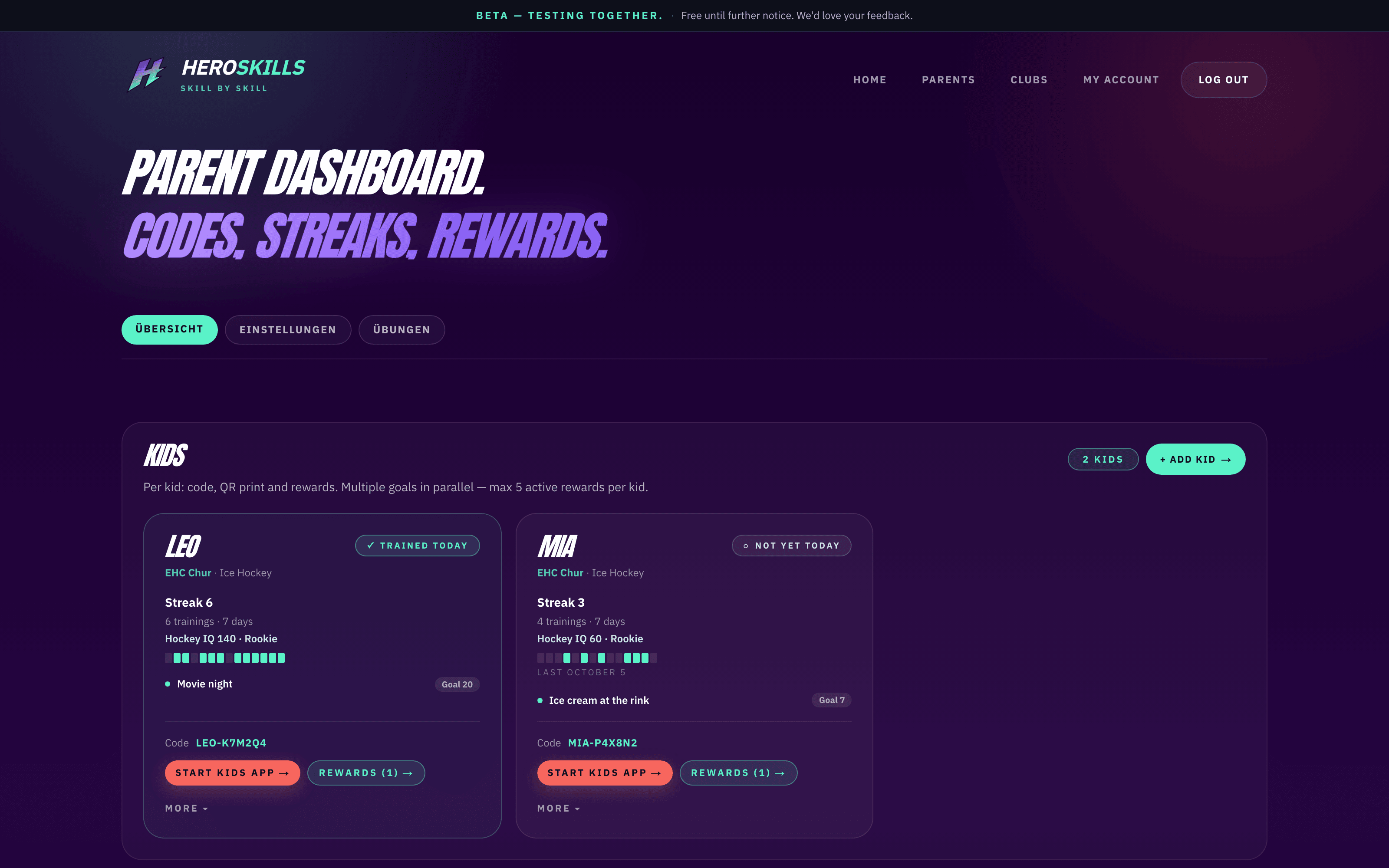Screen dimensions: 1389x868
Task: Click Mia's training streak progress bar
Action: point(597,658)
